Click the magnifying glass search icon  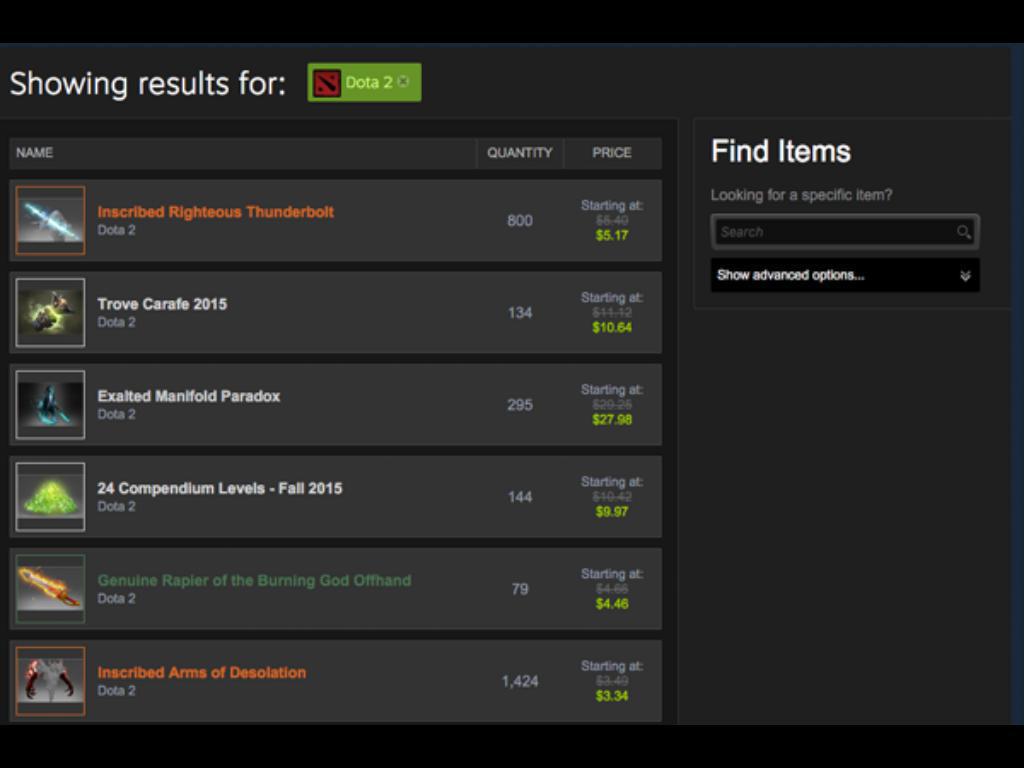coord(963,232)
